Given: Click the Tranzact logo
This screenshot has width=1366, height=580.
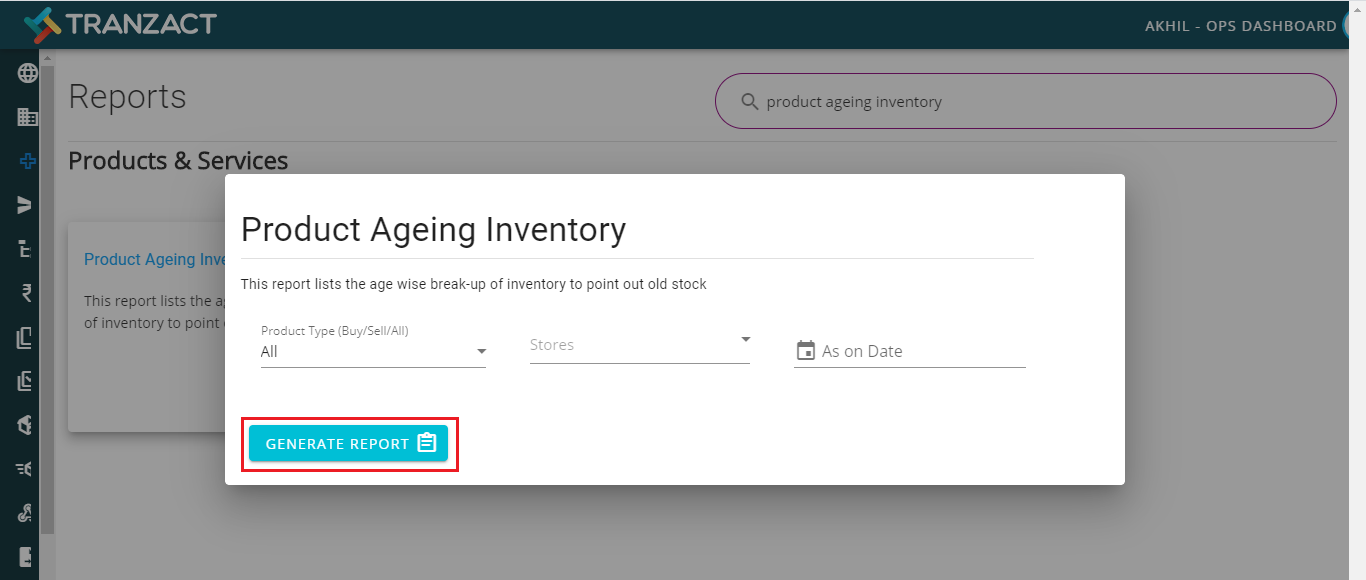Looking at the screenshot, I should click(119, 24).
